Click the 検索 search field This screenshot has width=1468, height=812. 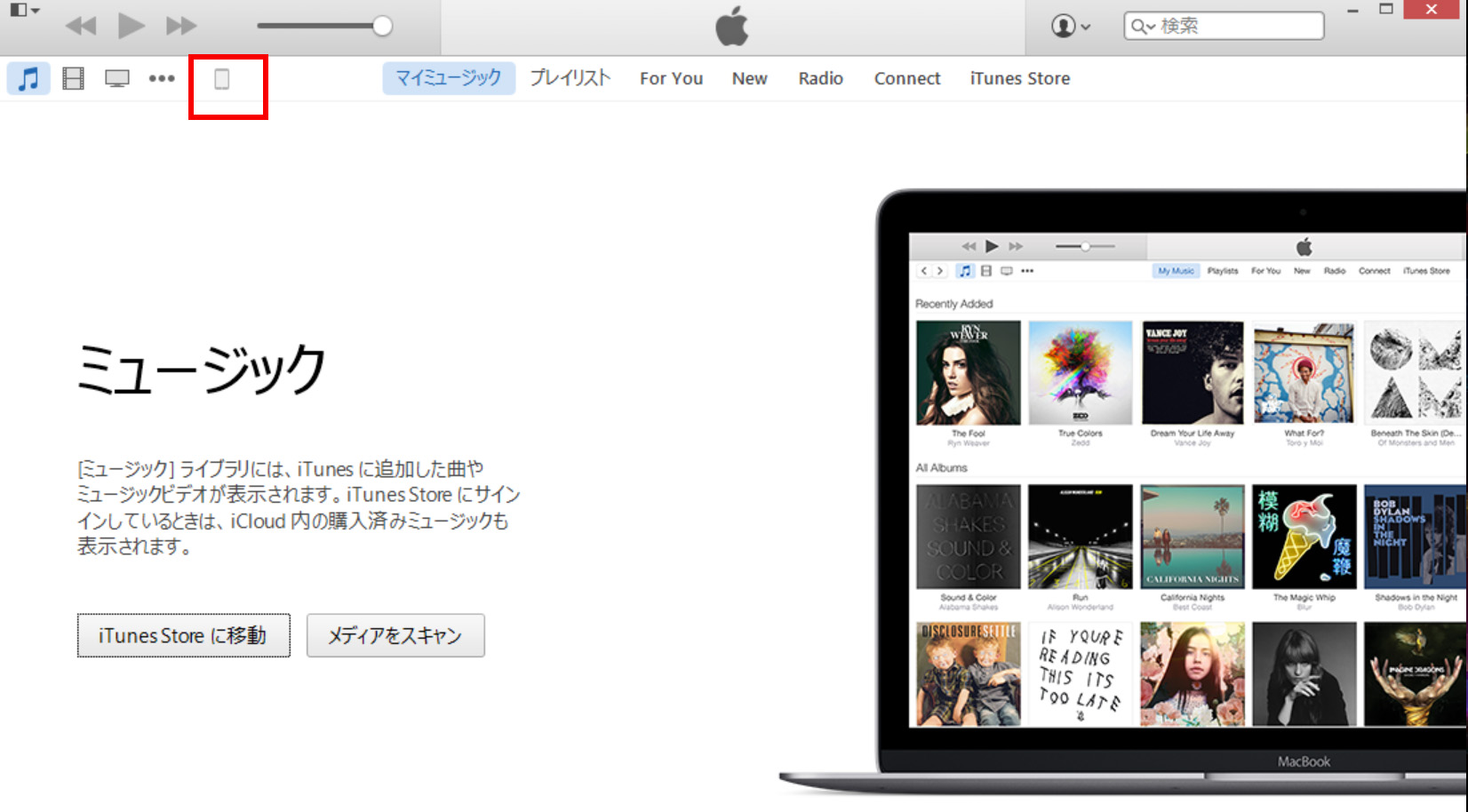point(1224,26)
